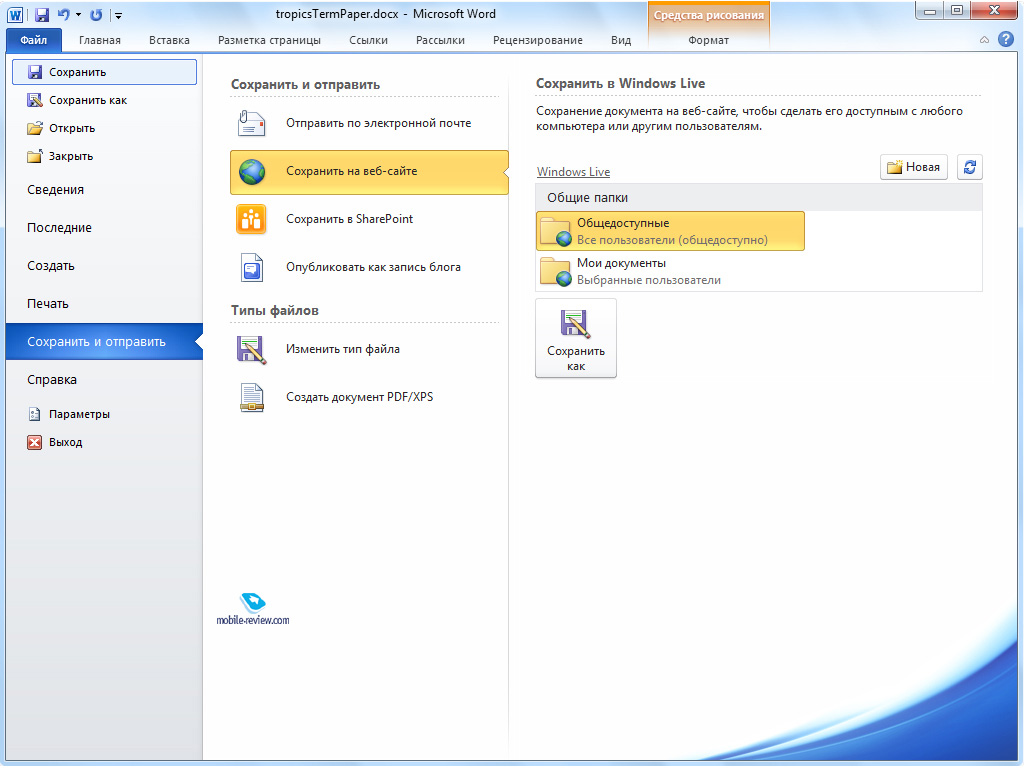Click Сохранить in the File menu
This screenshot has height=768, width=1024.
coord(104,72)
